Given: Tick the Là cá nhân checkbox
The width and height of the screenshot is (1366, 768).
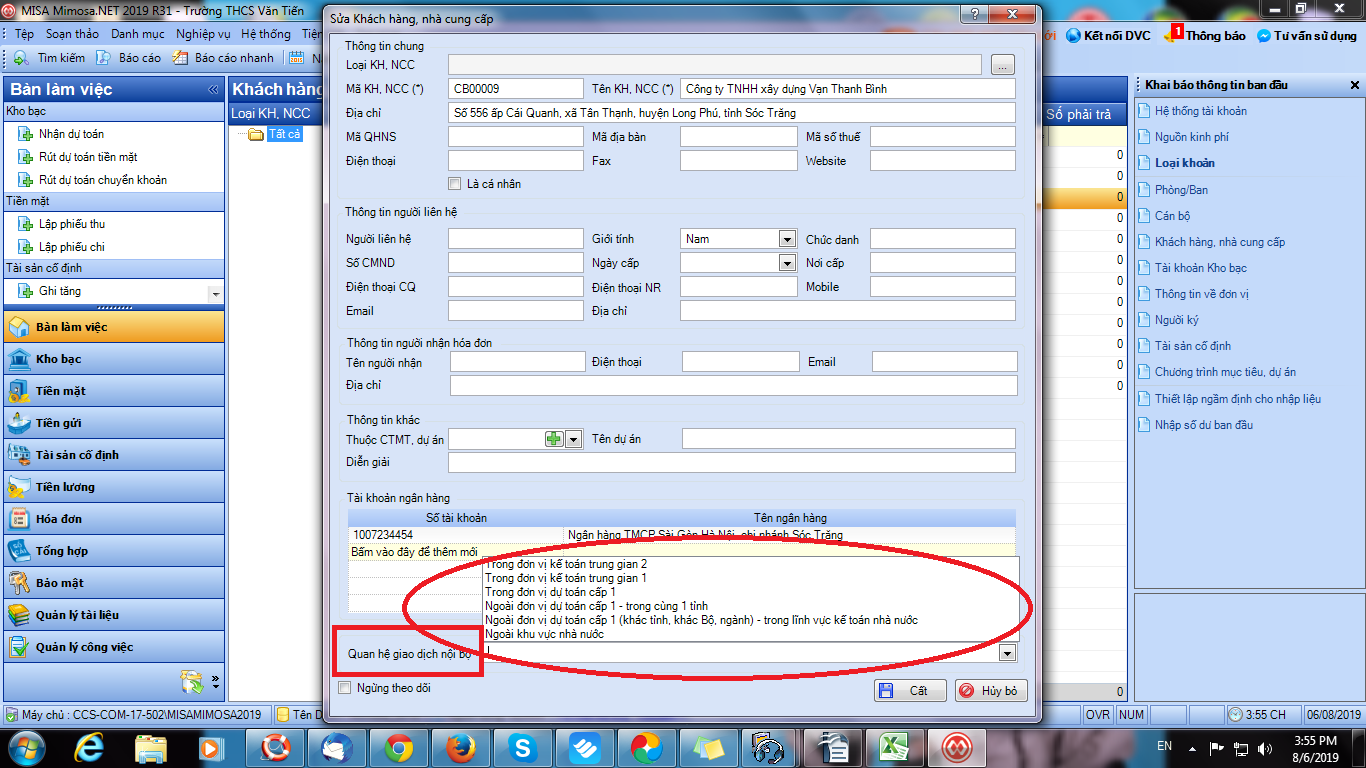Looking at the screenshot, I should coord(455,184).
